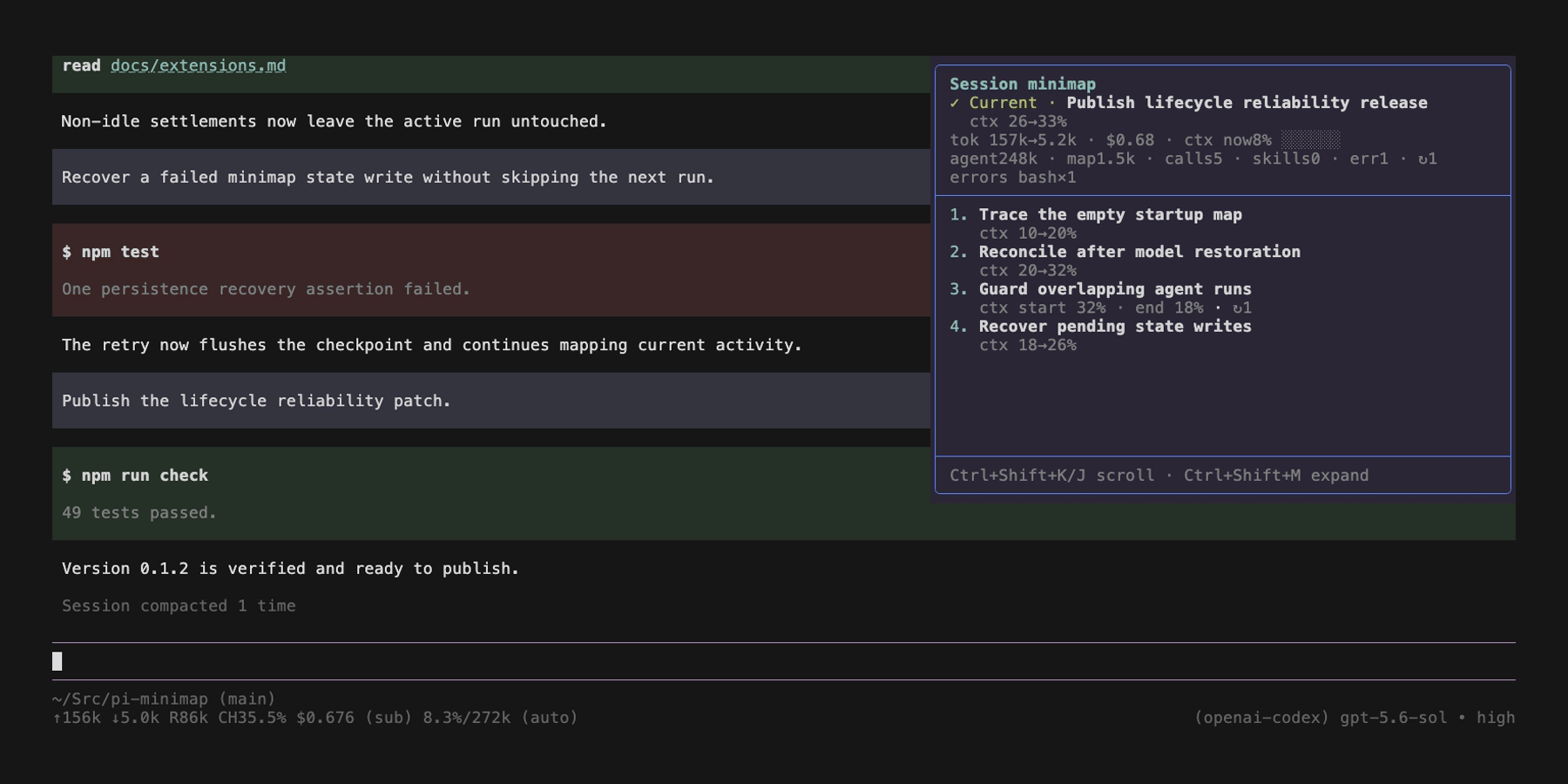Viewport: 1568px width, 784px height.
Task: Click the "errors bash×1" line
Action: [x=1013, y=177]
